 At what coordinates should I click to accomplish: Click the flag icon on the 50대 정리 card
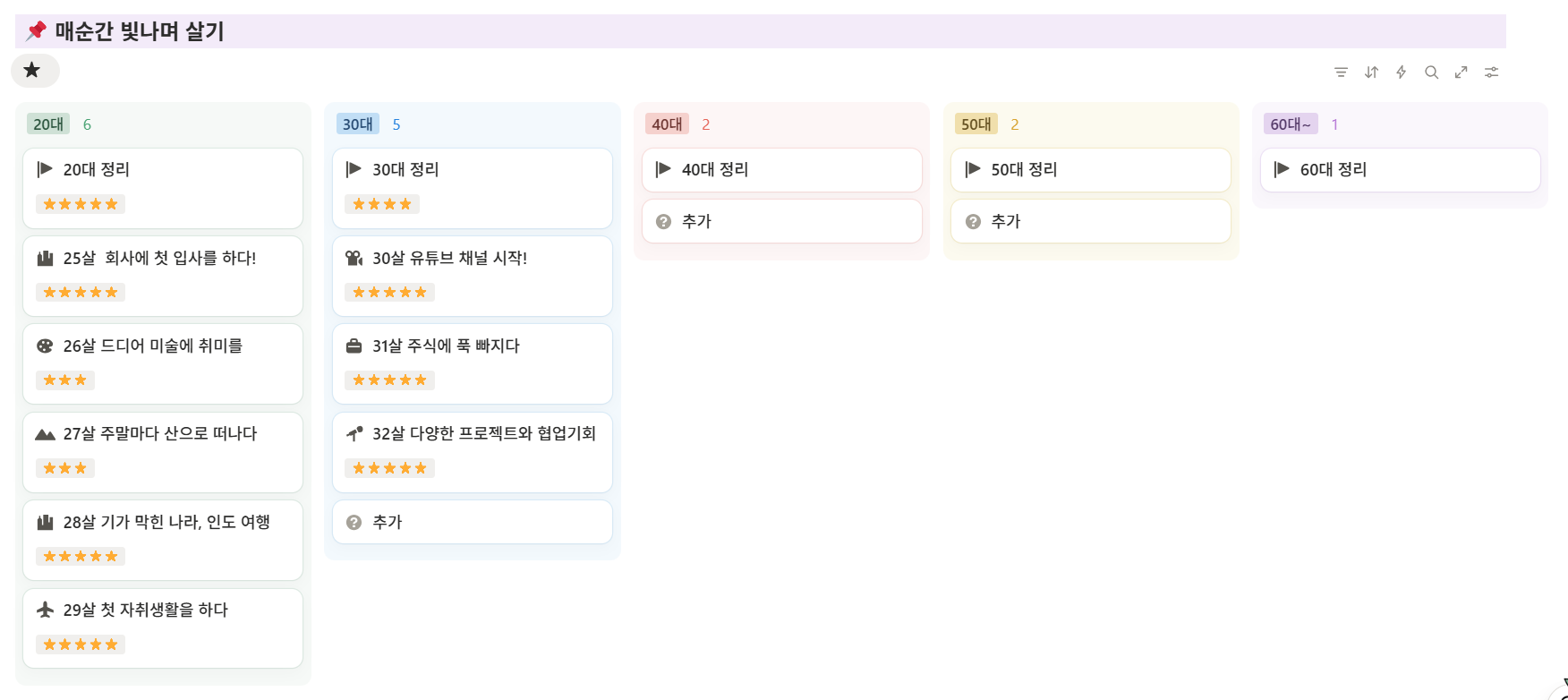973,169
